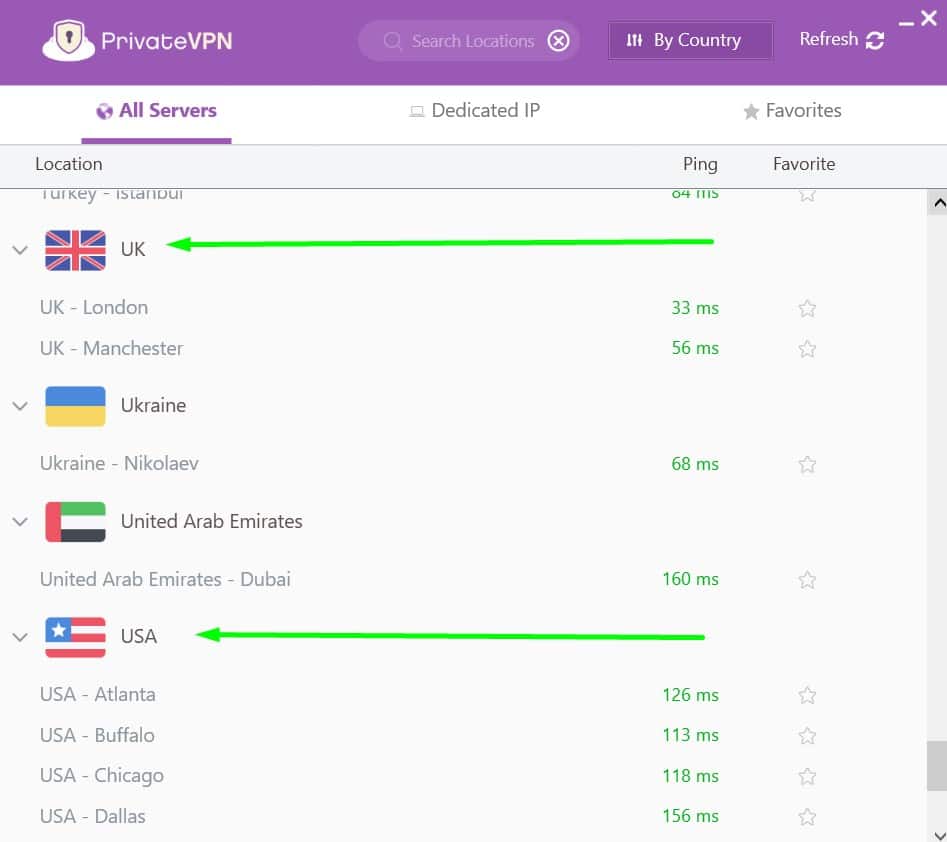Switch to the All Servers tab
The image size is (947, 842).
point(156,112)
